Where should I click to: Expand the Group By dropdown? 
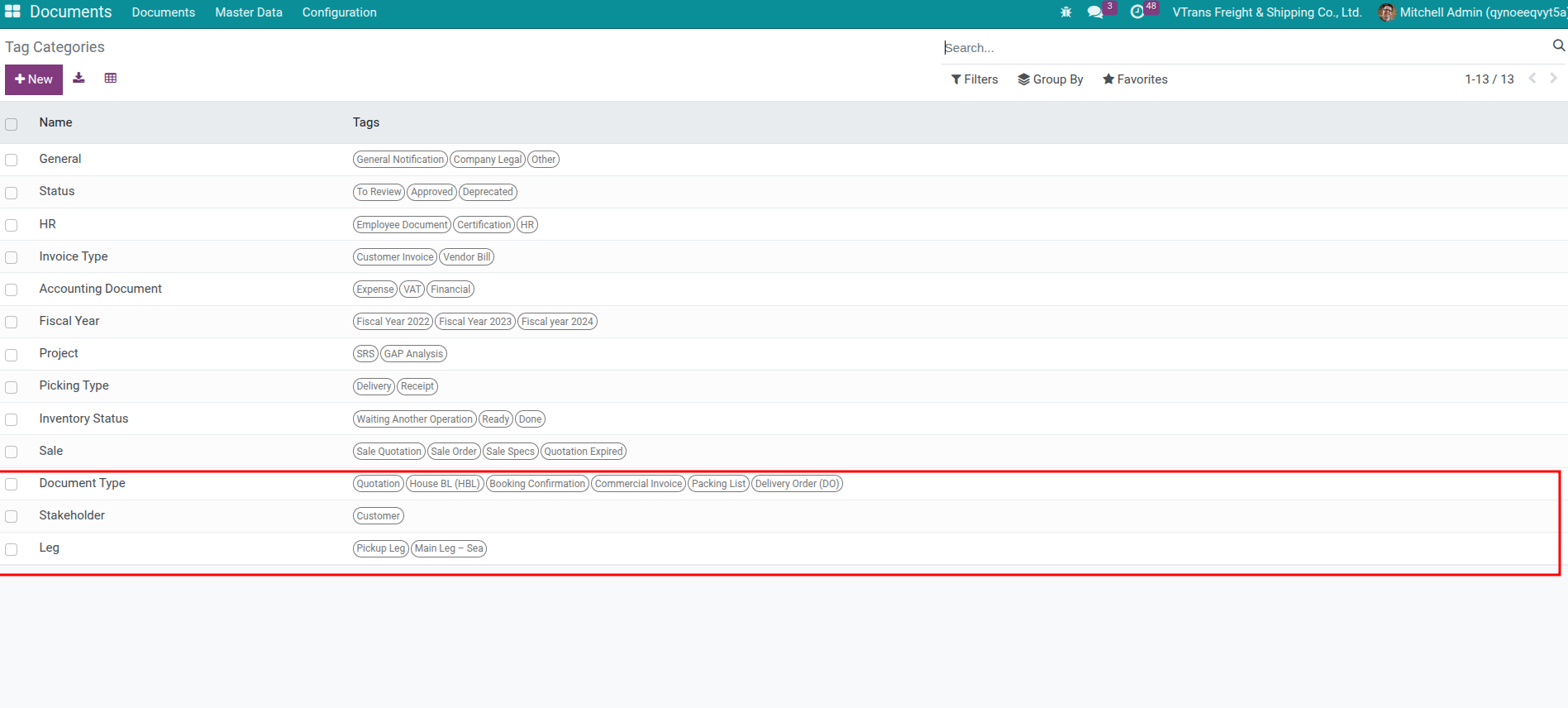pos(1051,79)
